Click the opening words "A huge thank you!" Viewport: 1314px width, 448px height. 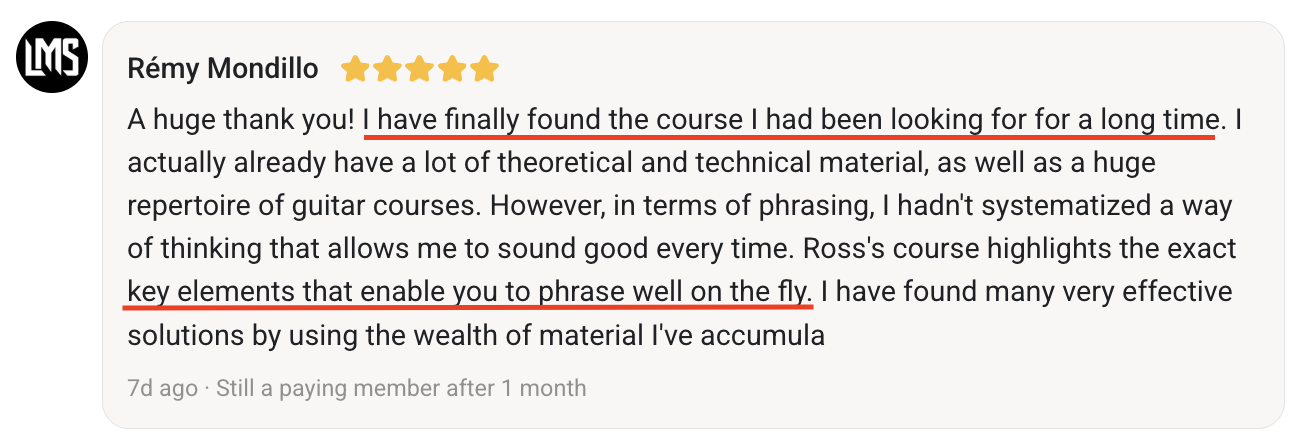click(241, 121)
